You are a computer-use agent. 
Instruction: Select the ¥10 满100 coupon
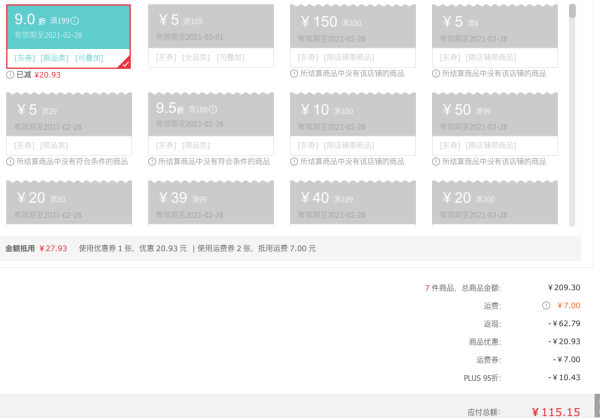tap(353, 124)
